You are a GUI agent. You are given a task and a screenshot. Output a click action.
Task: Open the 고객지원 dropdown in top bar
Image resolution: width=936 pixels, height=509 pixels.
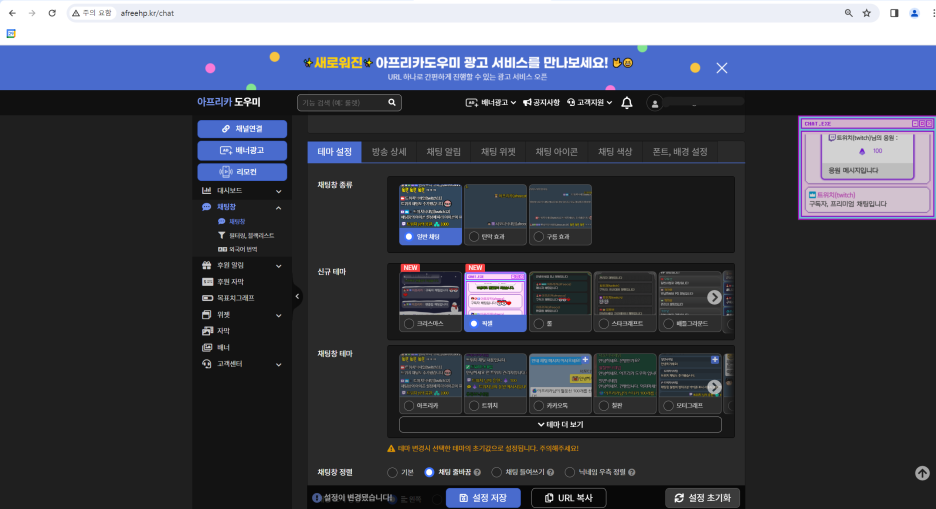[589, 103]
